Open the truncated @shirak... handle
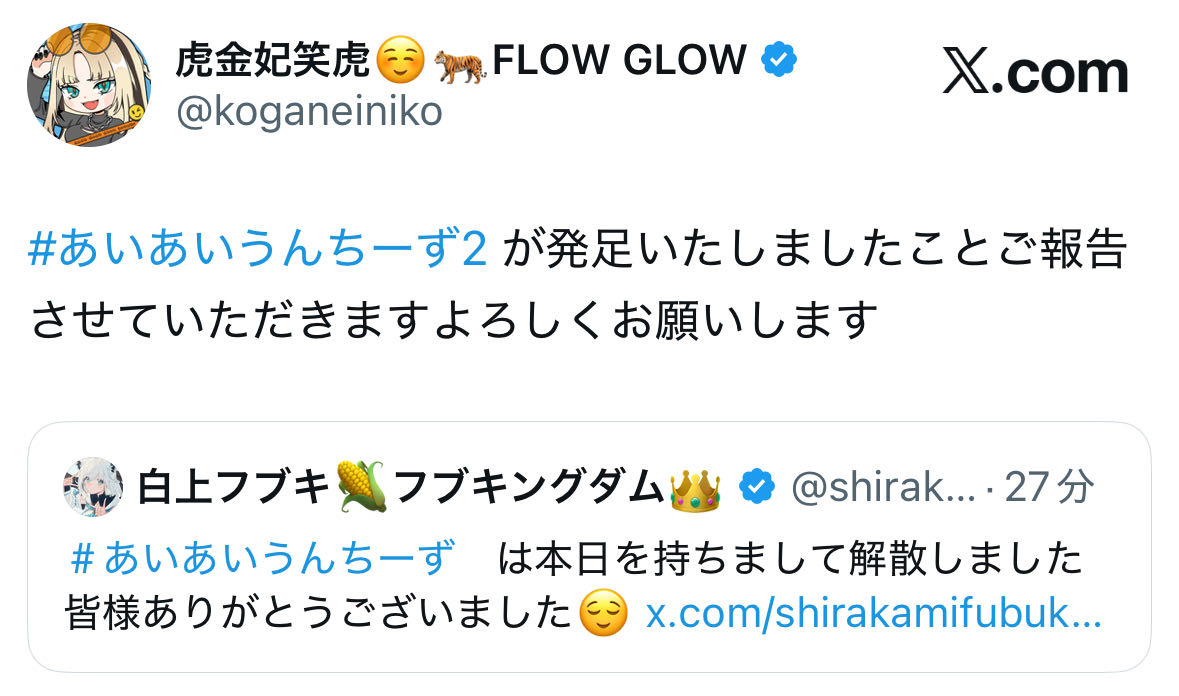Screen dimensions: 1179x696 (882, 488)
